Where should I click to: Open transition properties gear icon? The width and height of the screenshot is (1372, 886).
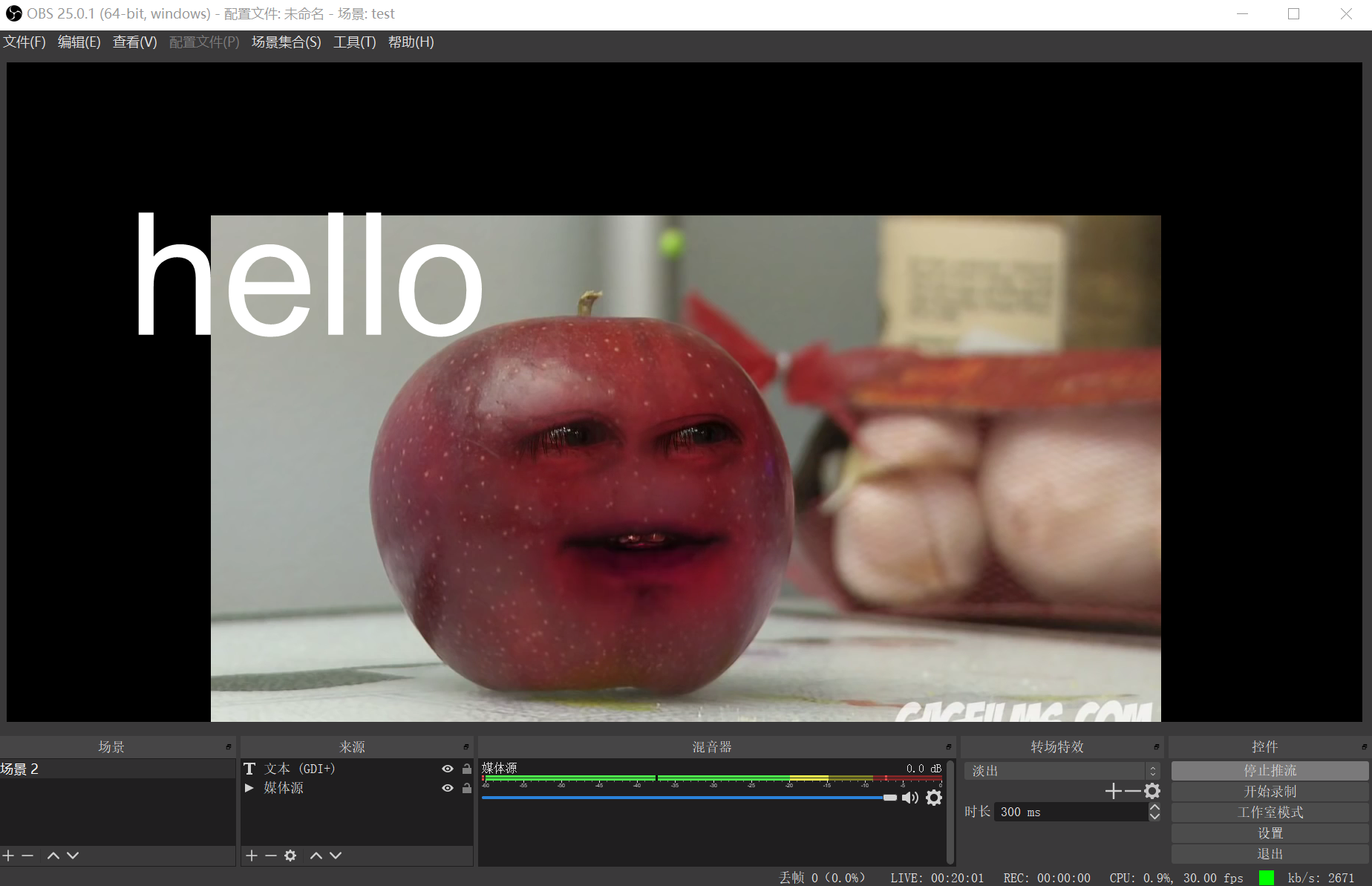click(x=1152, y=791)
